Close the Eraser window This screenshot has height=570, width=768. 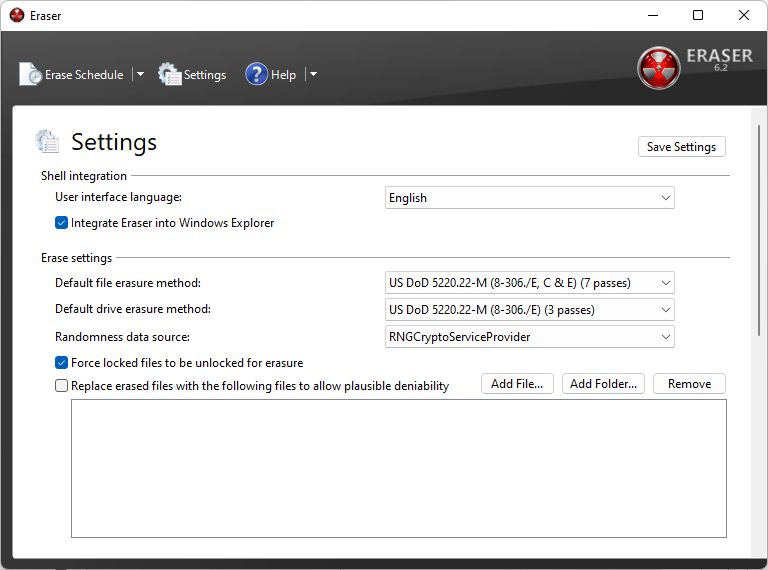744,15
